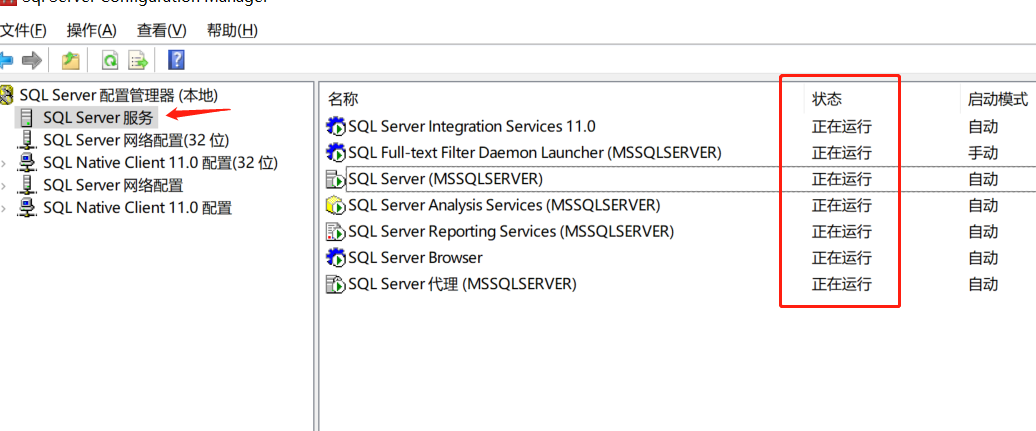Image resolution: width=1036 pixels, height=431 pixels.
Task: Select SQL Server 配置管理器 (本地) root node
Action: coord(119,95)
